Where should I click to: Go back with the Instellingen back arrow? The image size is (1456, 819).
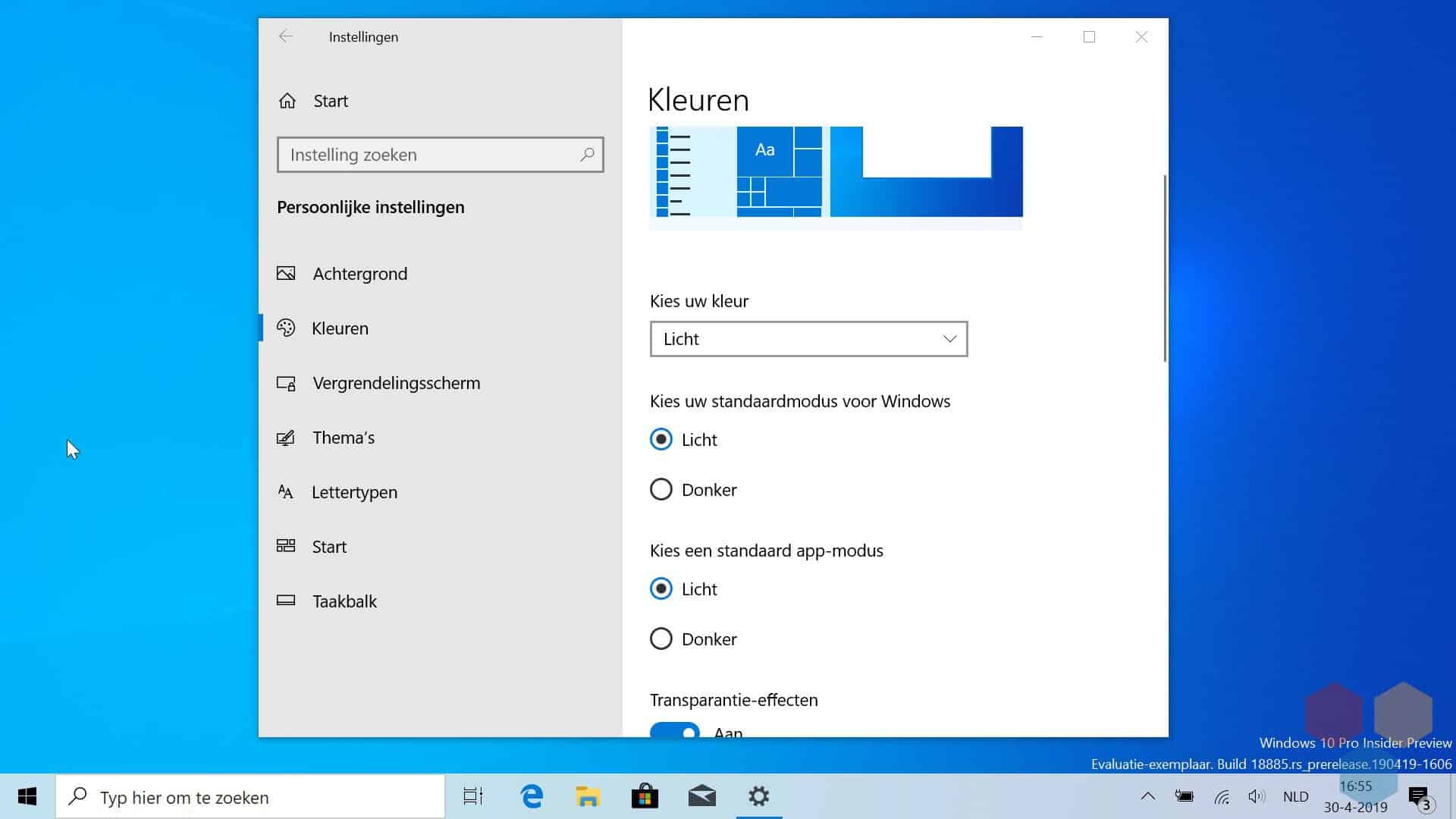click(285, 36)
